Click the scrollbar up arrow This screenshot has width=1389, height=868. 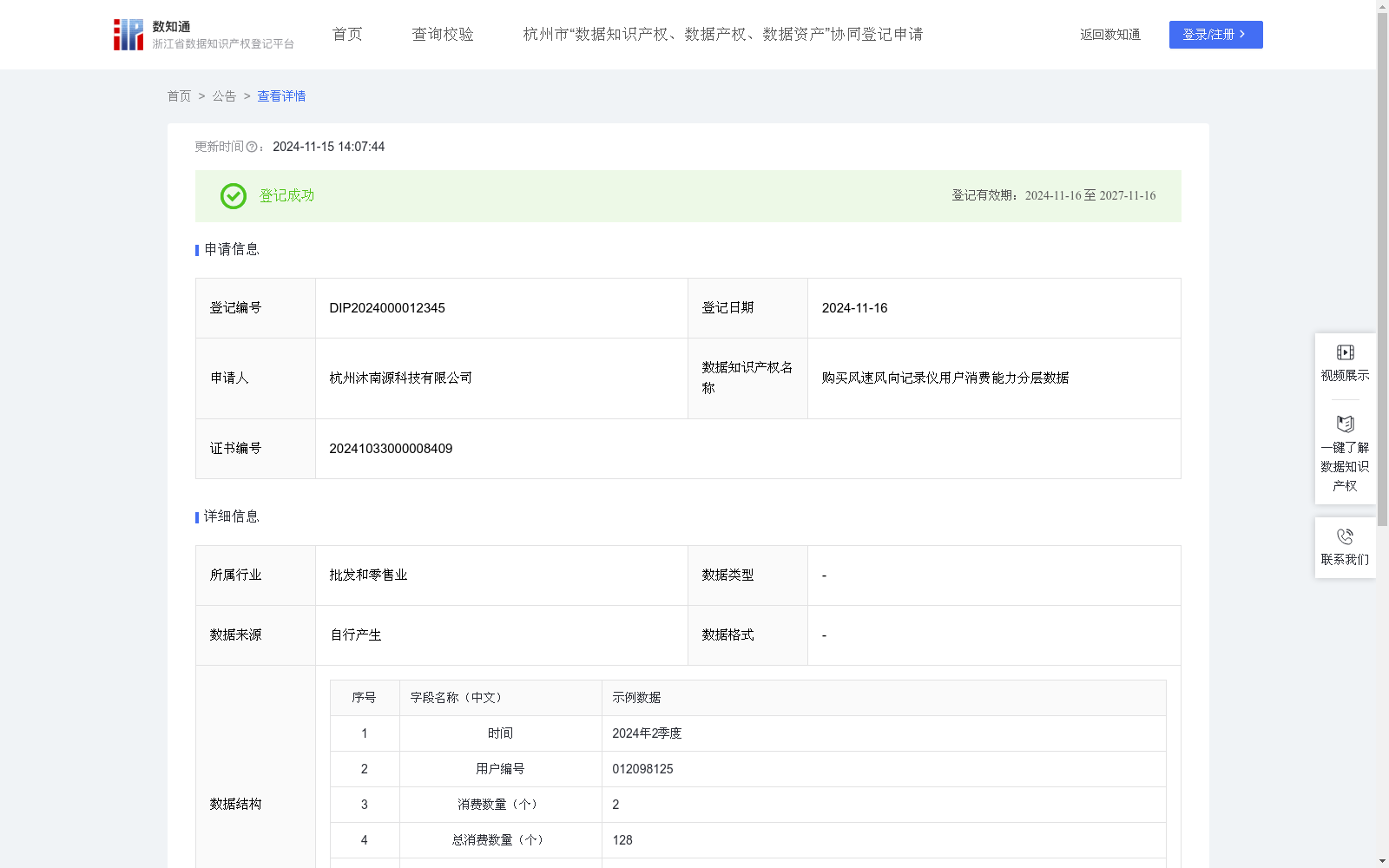(1382, 6)
